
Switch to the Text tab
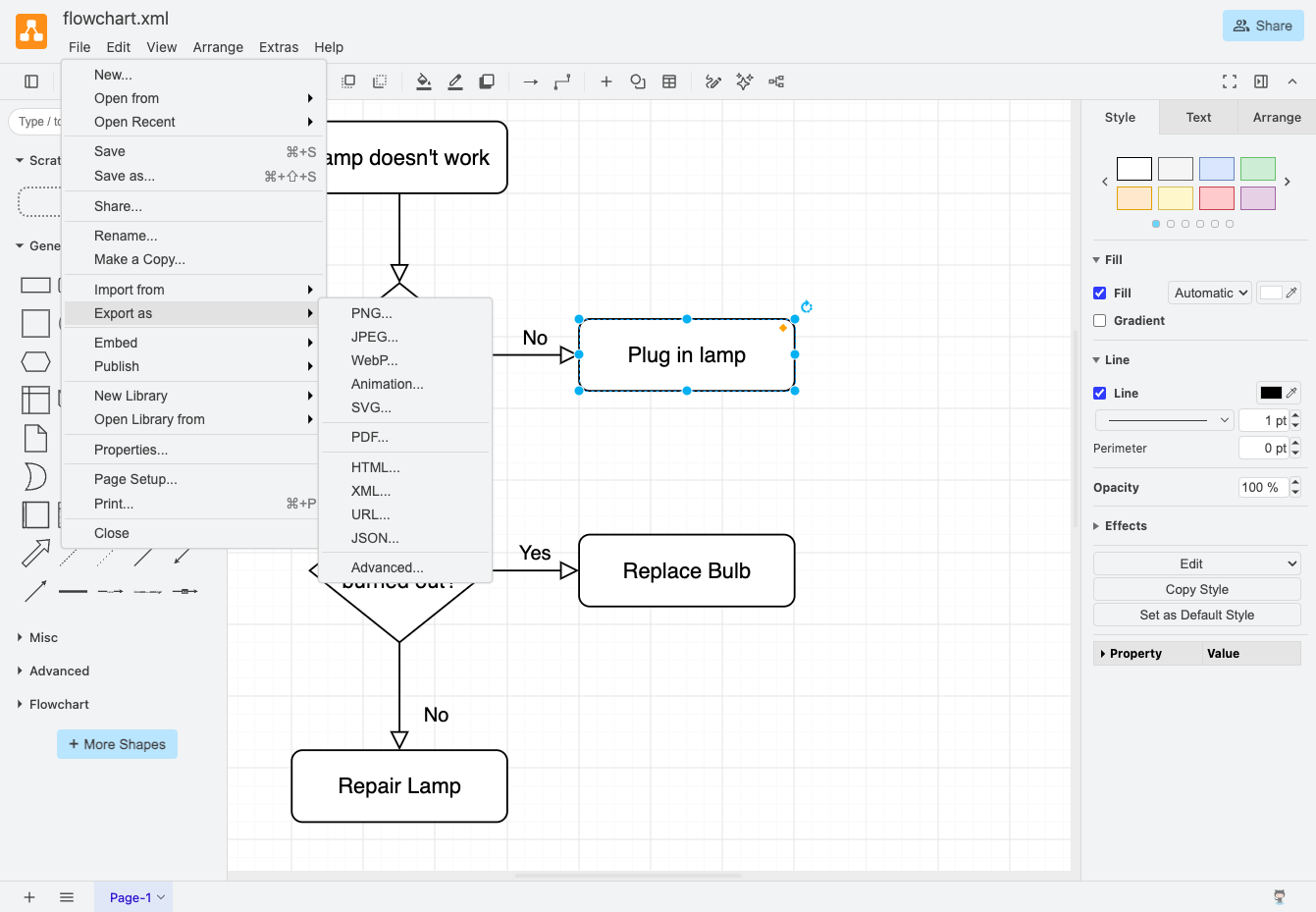coord(1198,117)
